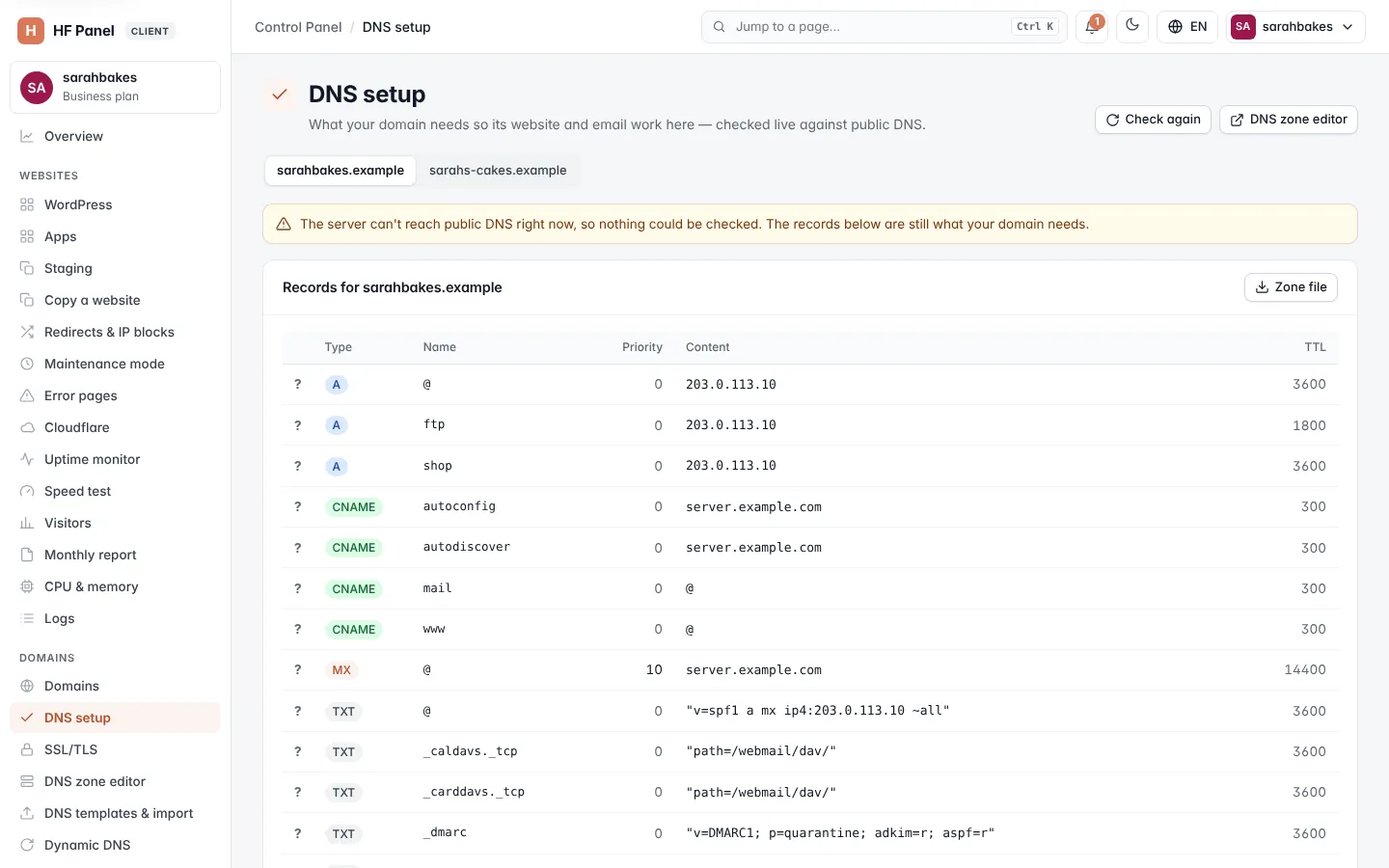Open DNS templates & import
The height and width of the screenshot is (868, 1389).
(115, 813)
